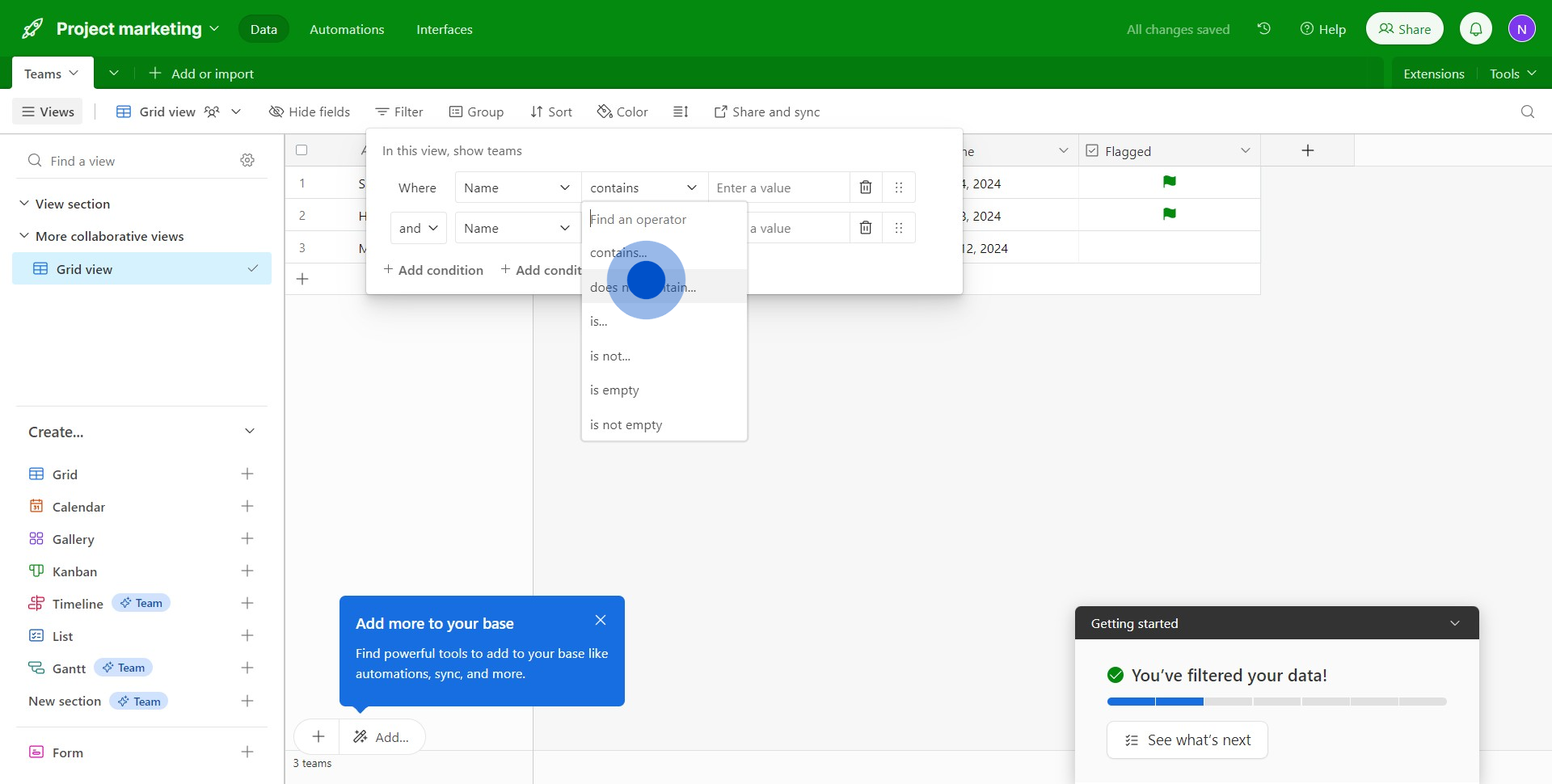Click drag handle of second filter condition

pos(899,228)
